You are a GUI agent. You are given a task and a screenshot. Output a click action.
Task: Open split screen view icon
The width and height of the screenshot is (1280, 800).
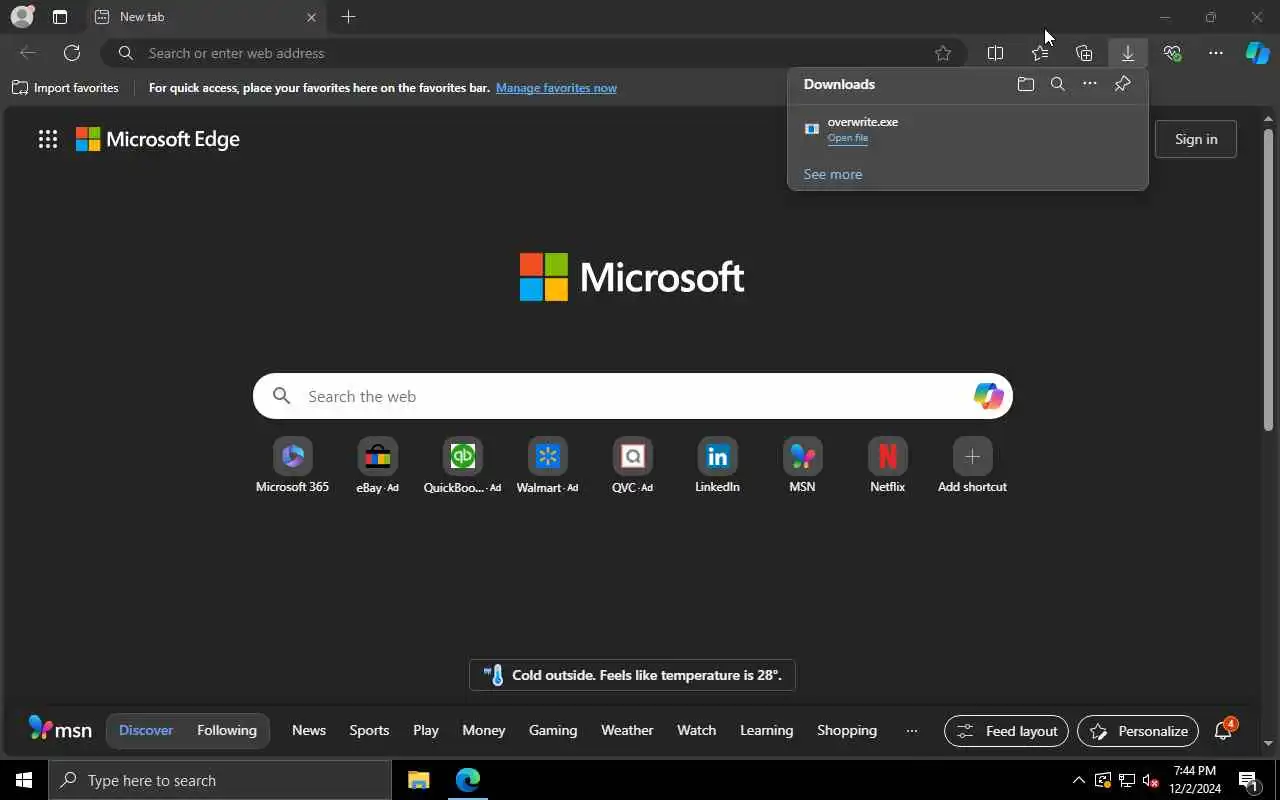coord(995,53)
